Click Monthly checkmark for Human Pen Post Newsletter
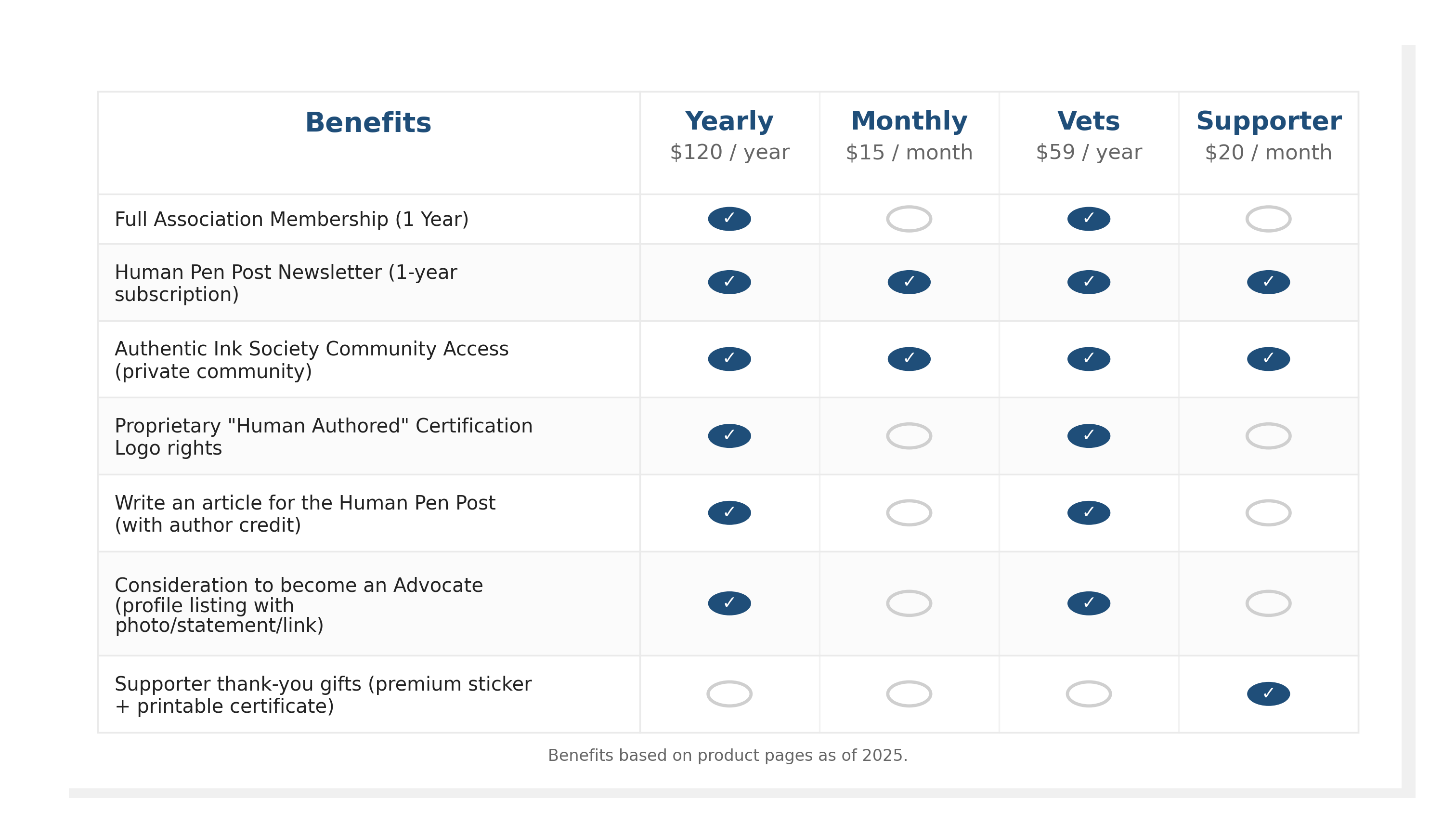 click(x=909, y=282)
